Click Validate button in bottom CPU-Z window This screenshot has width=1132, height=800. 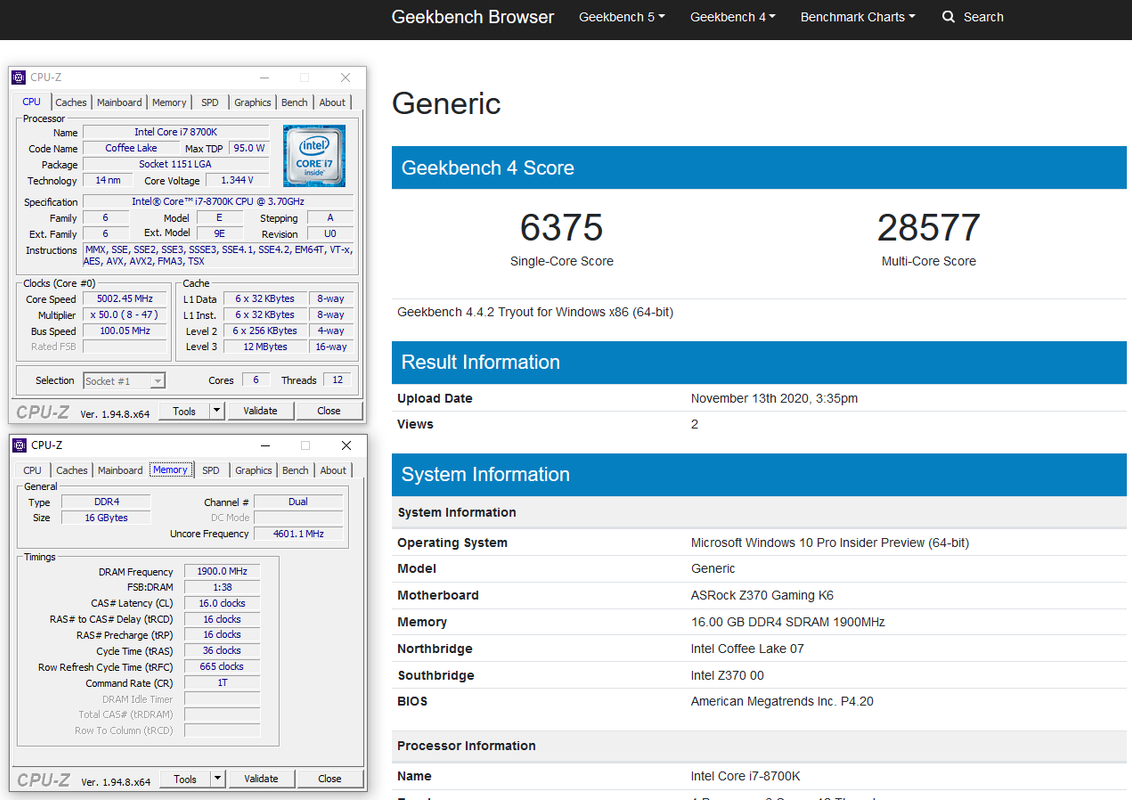[x=261, y=778]
